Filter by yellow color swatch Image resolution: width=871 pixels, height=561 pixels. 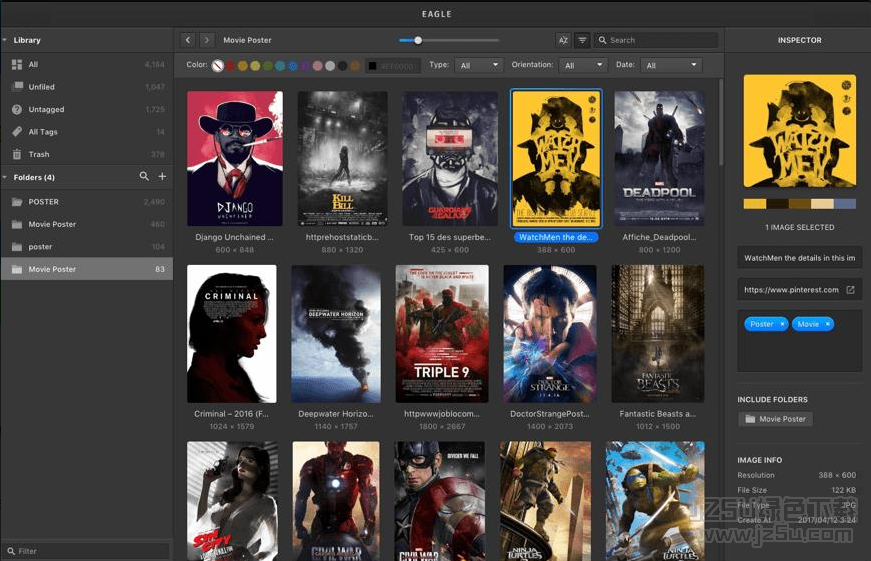tap(255, 66)
